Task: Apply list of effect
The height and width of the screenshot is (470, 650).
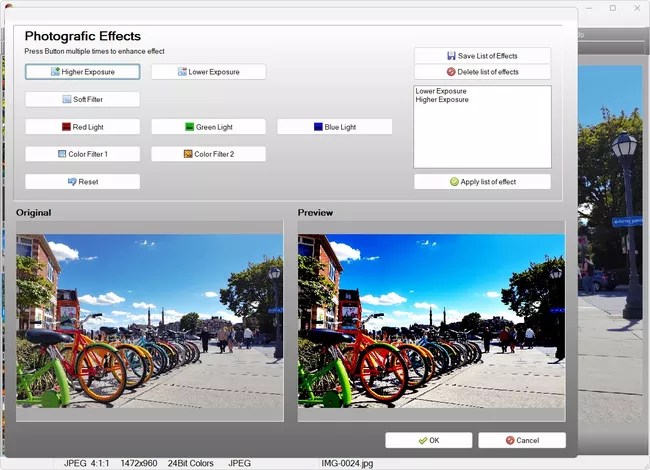Action: point(483,182)
